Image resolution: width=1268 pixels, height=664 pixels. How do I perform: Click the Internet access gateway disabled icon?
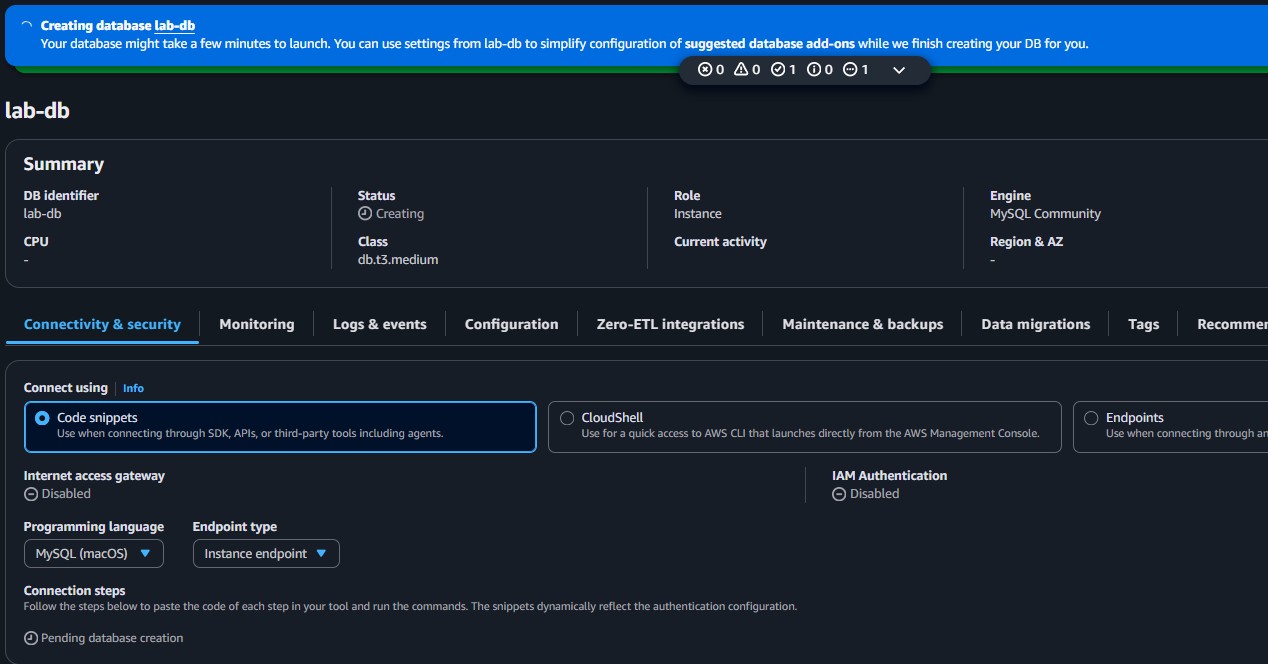(x=31, y=493)
